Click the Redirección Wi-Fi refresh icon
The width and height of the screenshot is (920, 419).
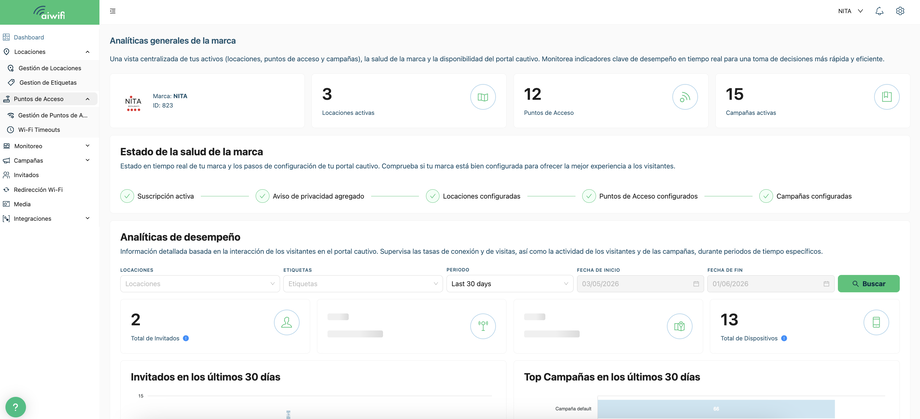(x=6, y=190)
